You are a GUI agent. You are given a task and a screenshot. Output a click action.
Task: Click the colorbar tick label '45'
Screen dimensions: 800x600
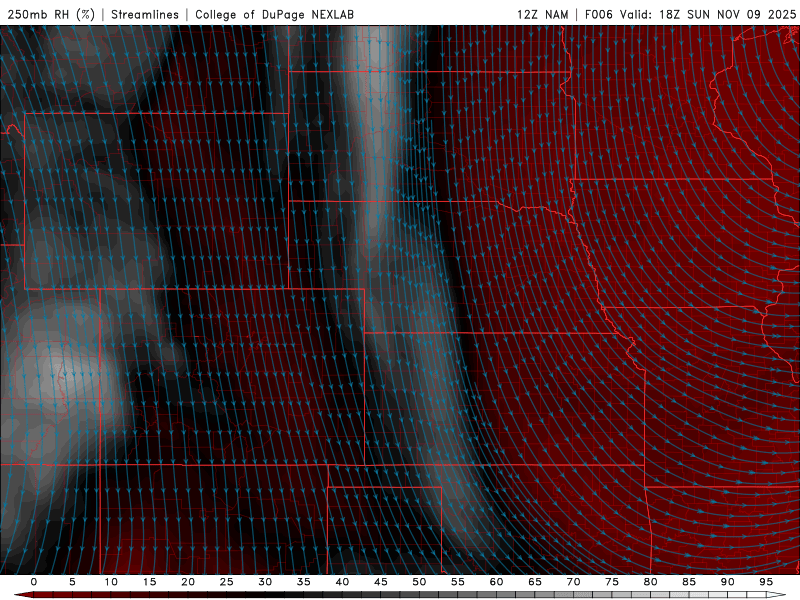[381, 582]
